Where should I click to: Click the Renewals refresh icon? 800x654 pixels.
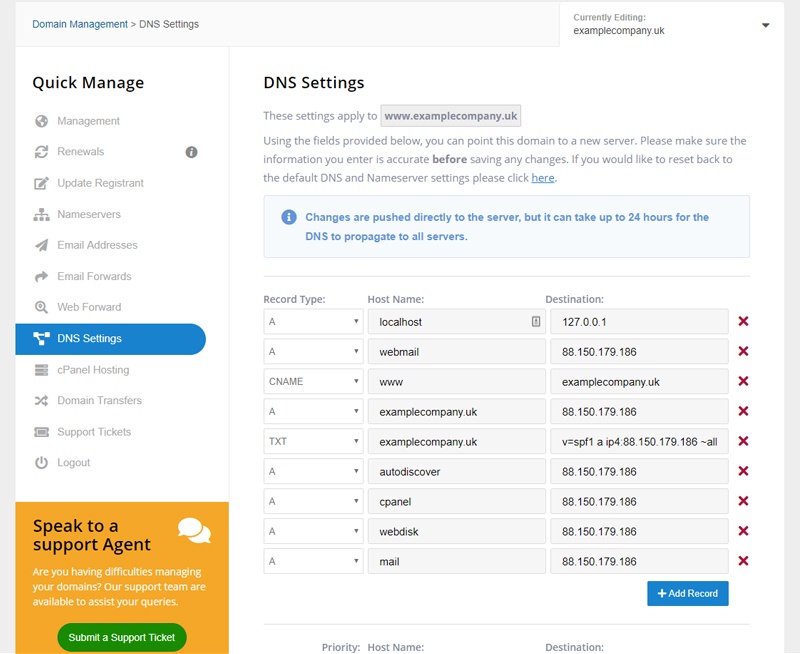41,152
